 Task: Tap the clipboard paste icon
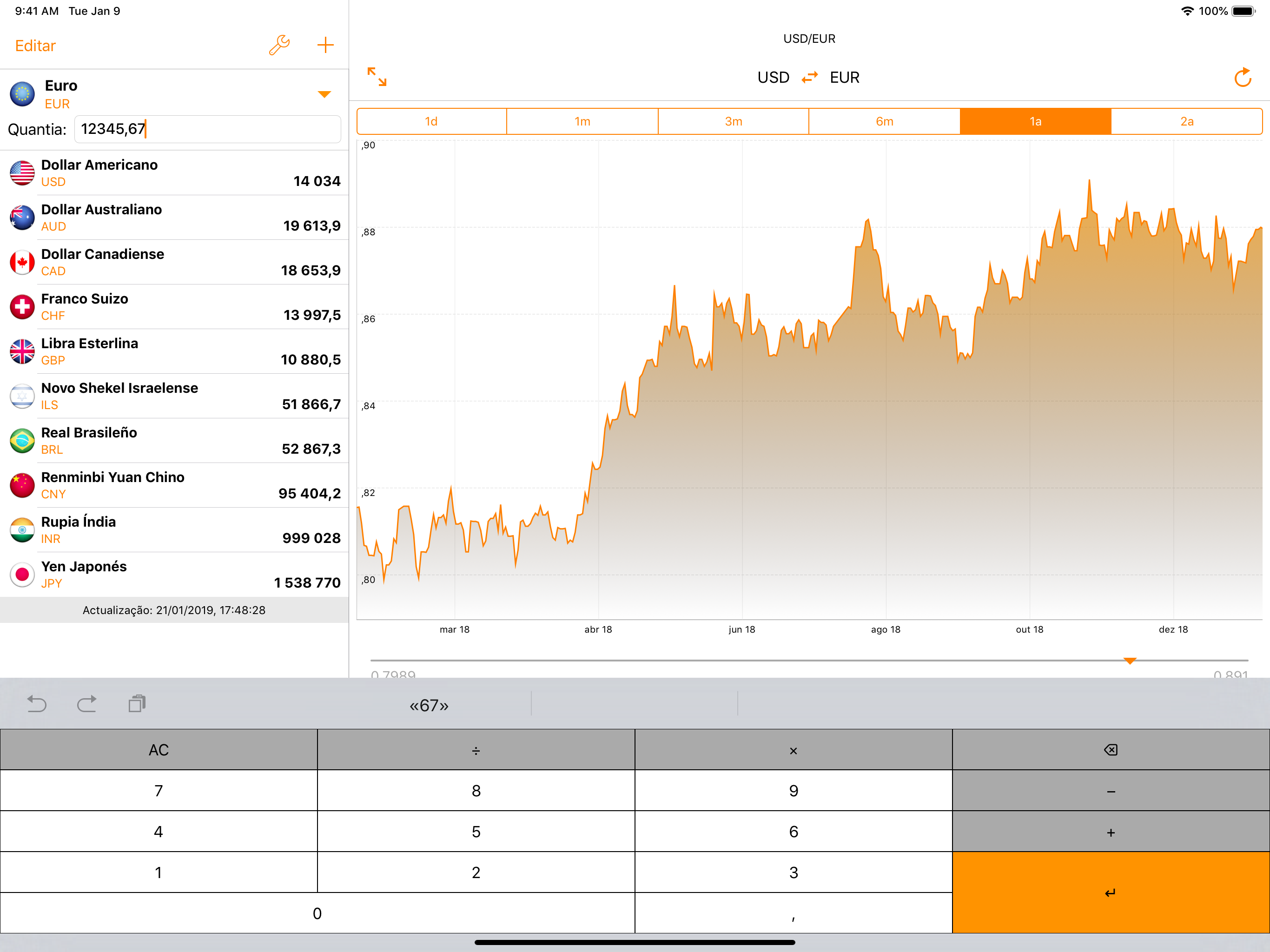pyautogui.click(x=137, y=703)
